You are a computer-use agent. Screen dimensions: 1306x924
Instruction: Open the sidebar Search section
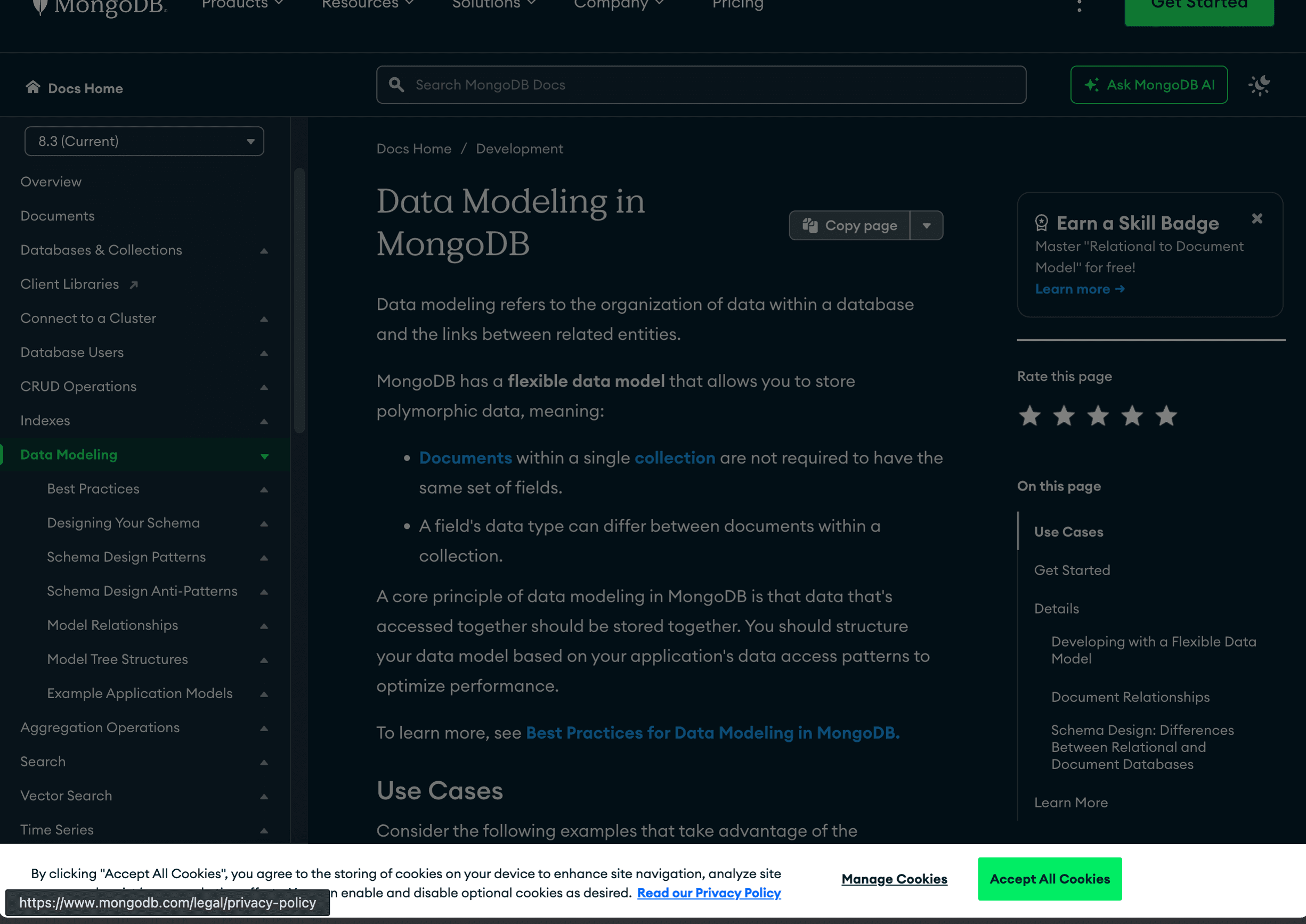click(x=43, y=762)
